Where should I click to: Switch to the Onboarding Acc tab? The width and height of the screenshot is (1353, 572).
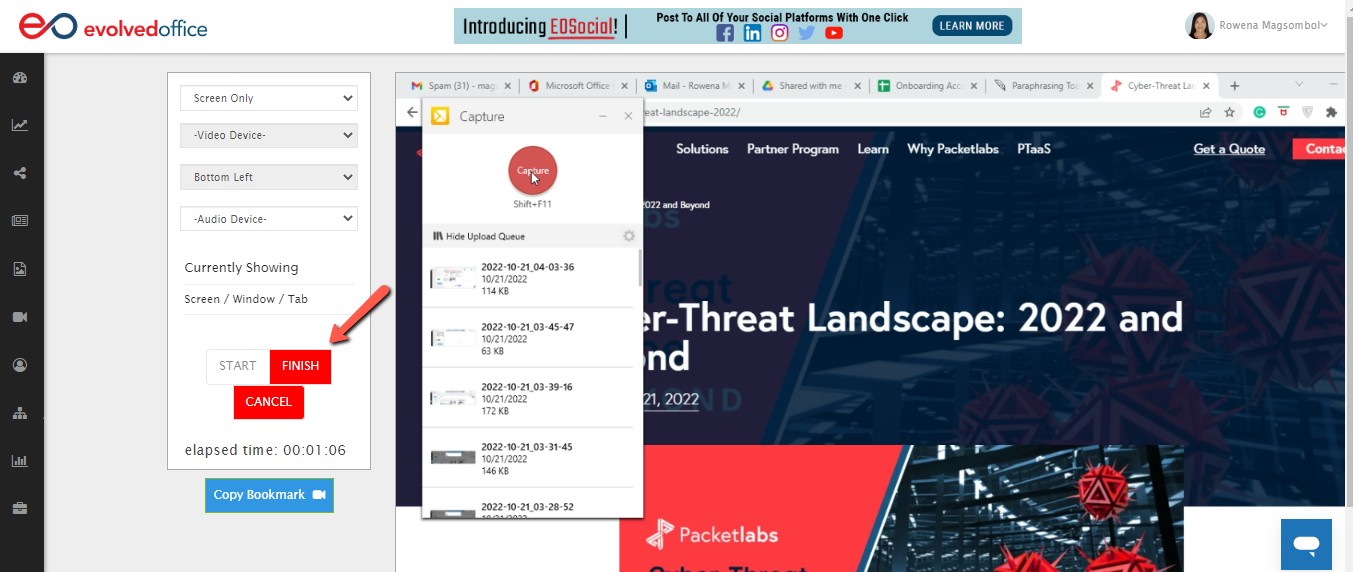coord(925,86)
